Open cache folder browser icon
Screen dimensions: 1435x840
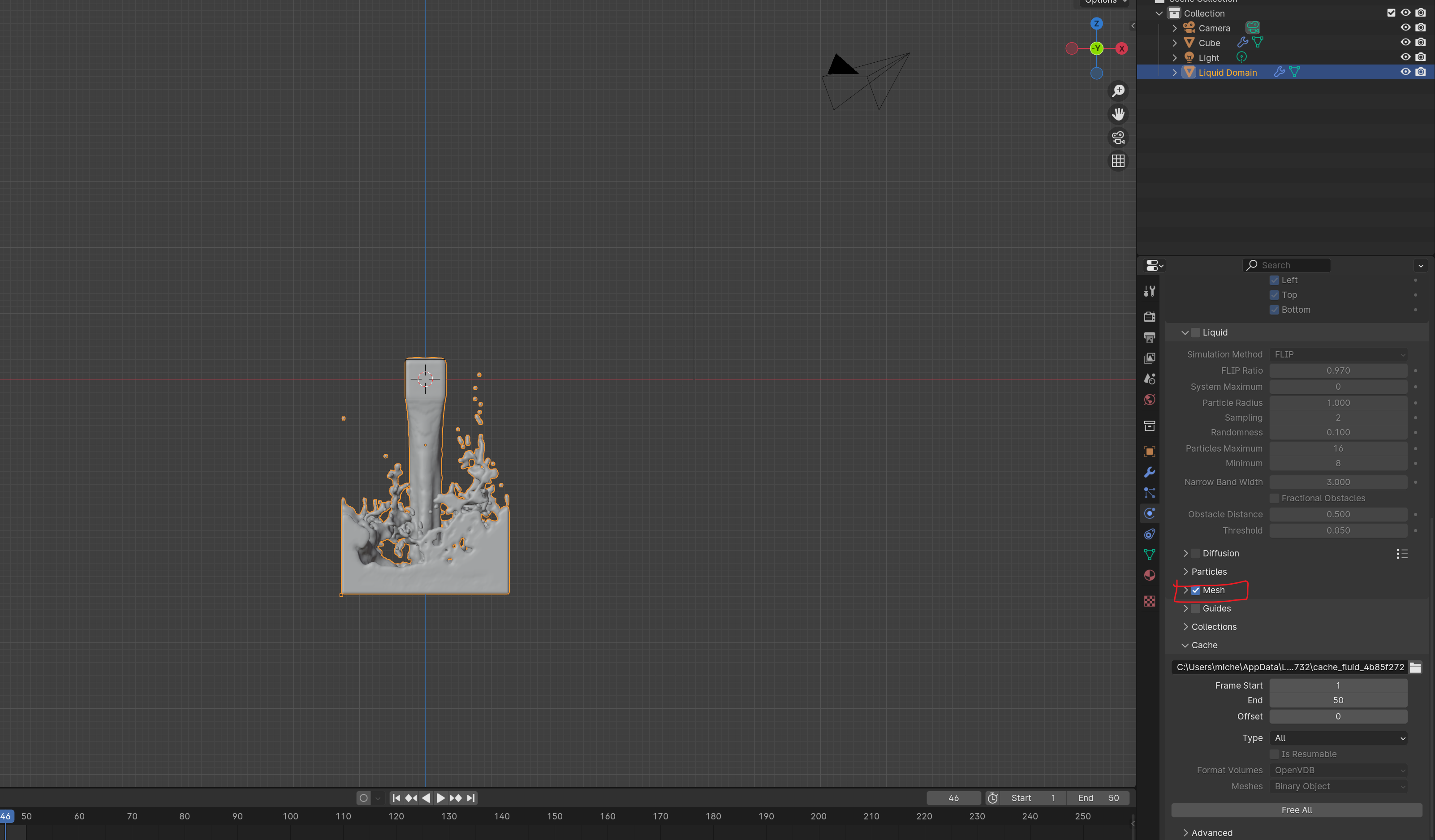[1415, 667]
